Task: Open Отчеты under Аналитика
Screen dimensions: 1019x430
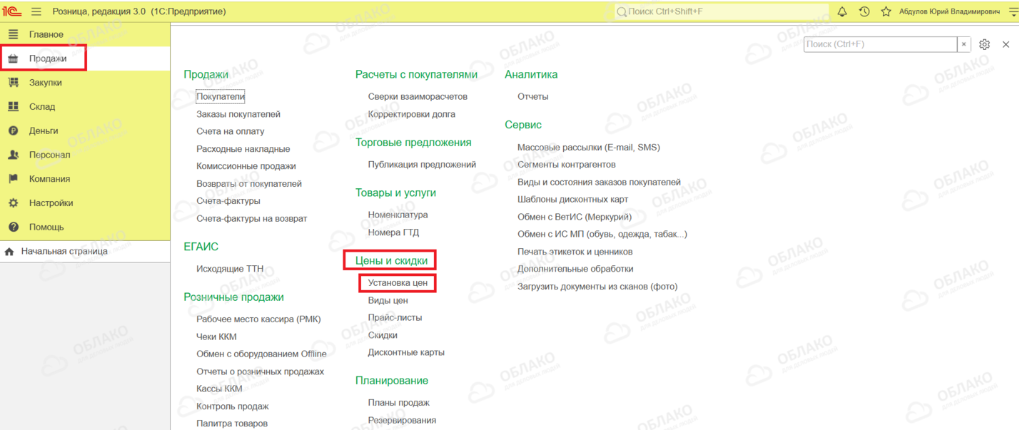Action: pyautogui.click(x=533, y=97)
